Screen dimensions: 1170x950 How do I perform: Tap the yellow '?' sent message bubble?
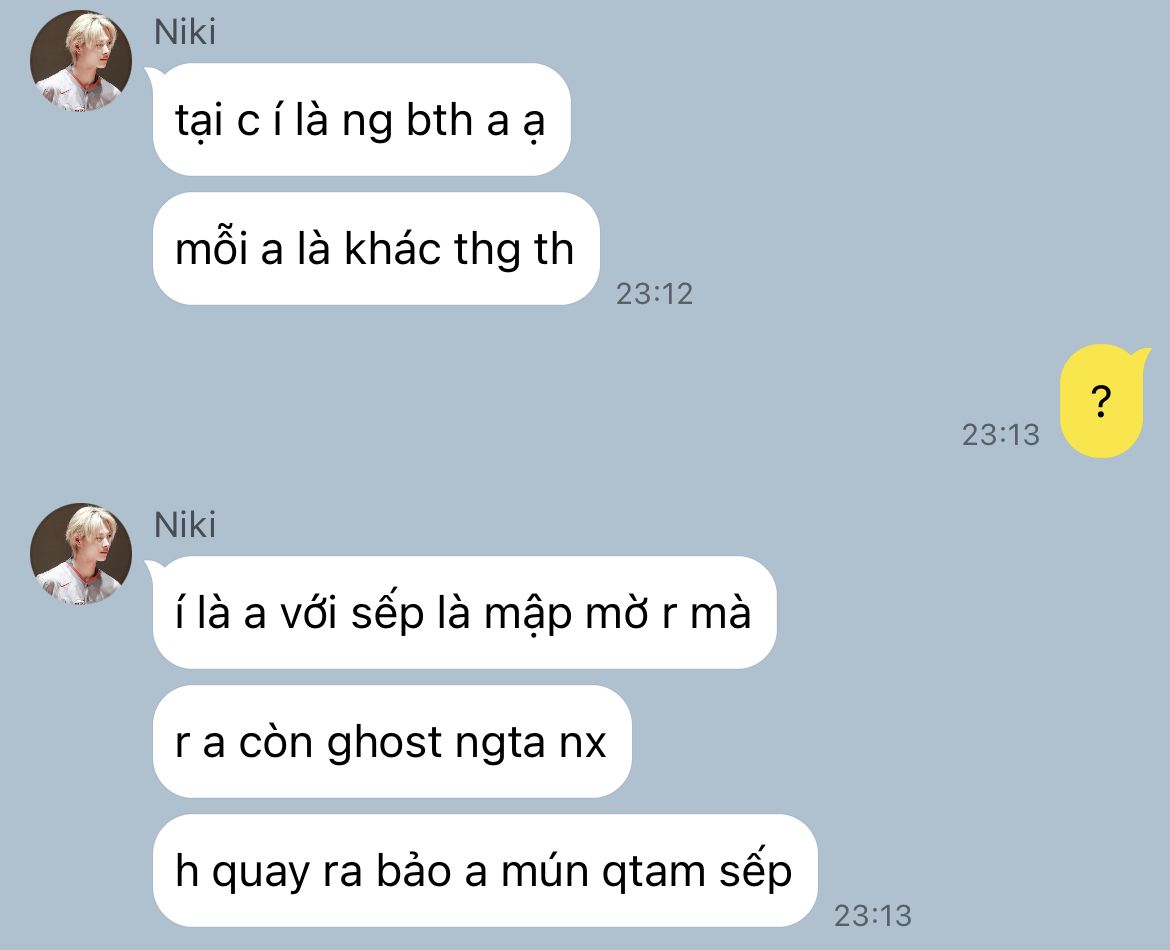[1102, 401]
